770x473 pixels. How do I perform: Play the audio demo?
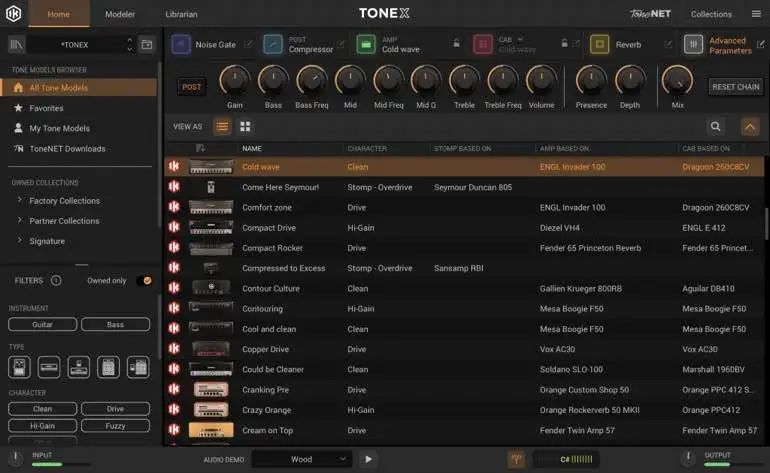[x=368, y=459]
